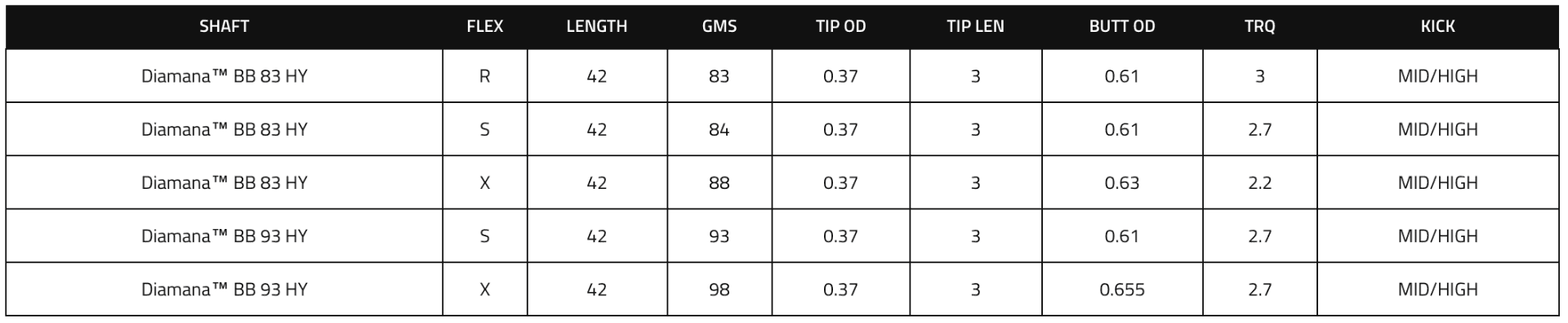
Task: Click the TRQ column header
Action: (x=1259, y=26)
